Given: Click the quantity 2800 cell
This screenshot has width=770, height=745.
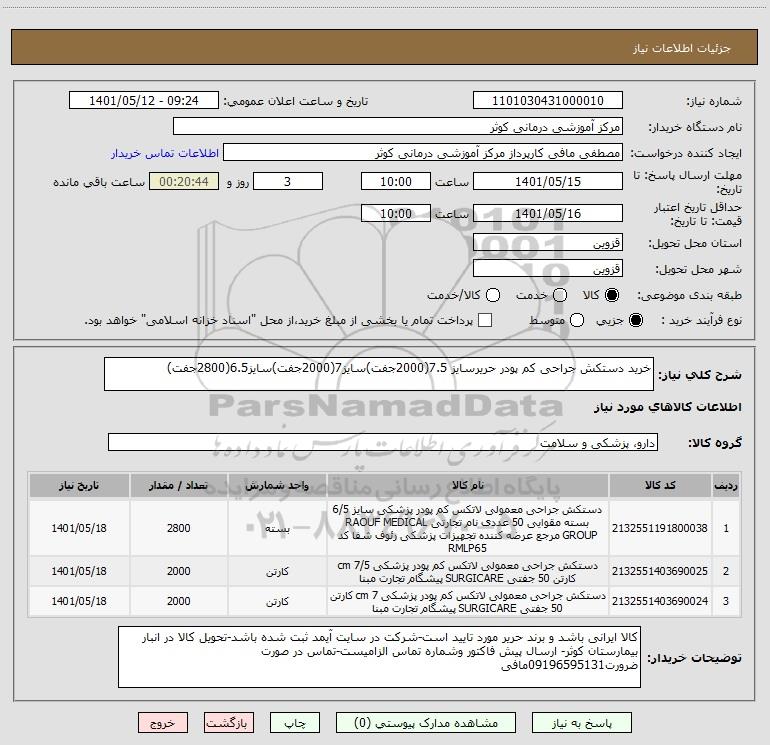Looking at the screenshot, I should (x=178, y=528).
